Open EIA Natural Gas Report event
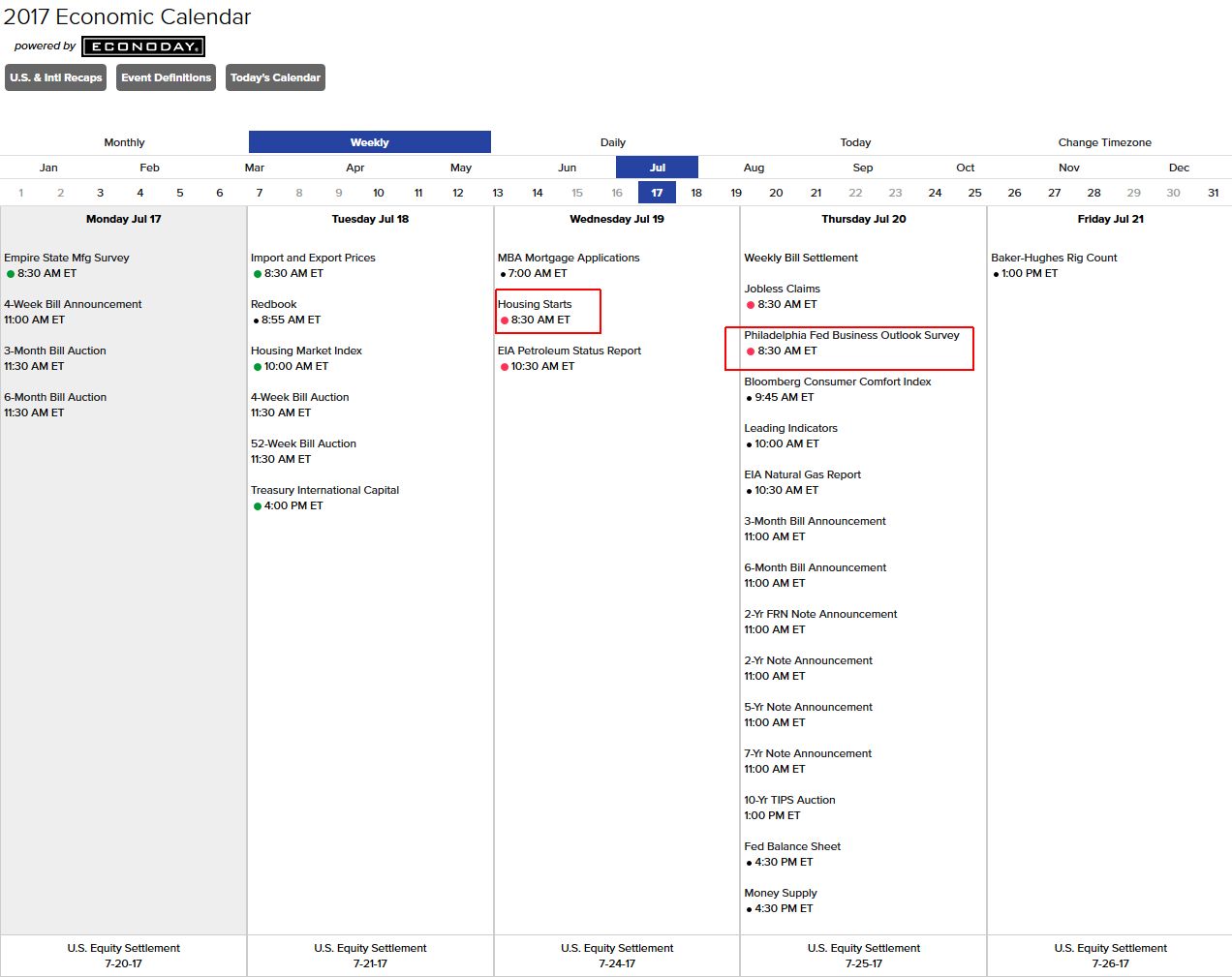This screenshot has height=977, width=1232. (x=802, y=474)
